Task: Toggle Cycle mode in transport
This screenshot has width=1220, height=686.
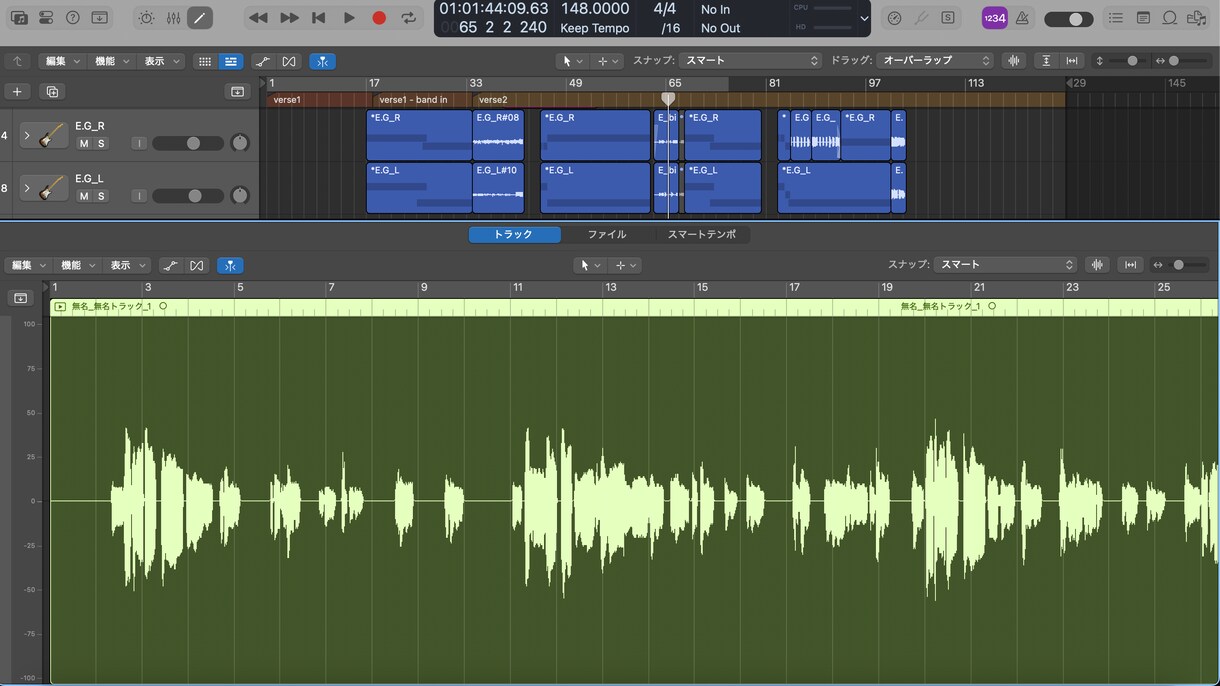Action: tap(409, 18)
